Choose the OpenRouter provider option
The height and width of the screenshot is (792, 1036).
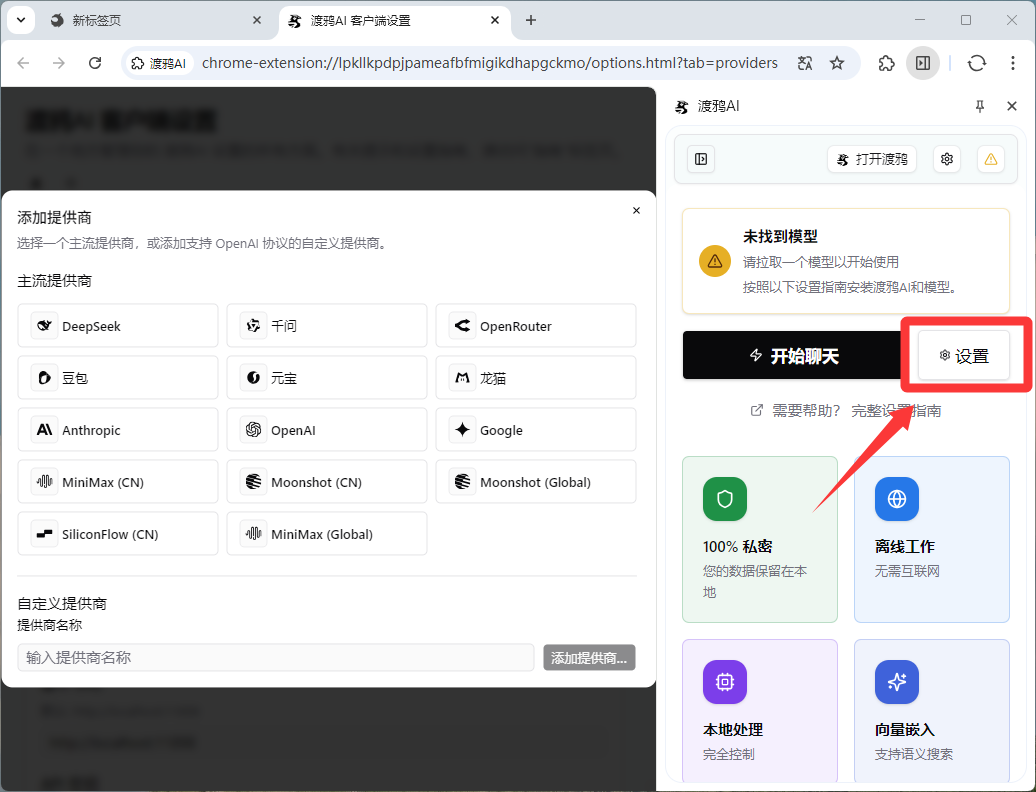[536, 326]
